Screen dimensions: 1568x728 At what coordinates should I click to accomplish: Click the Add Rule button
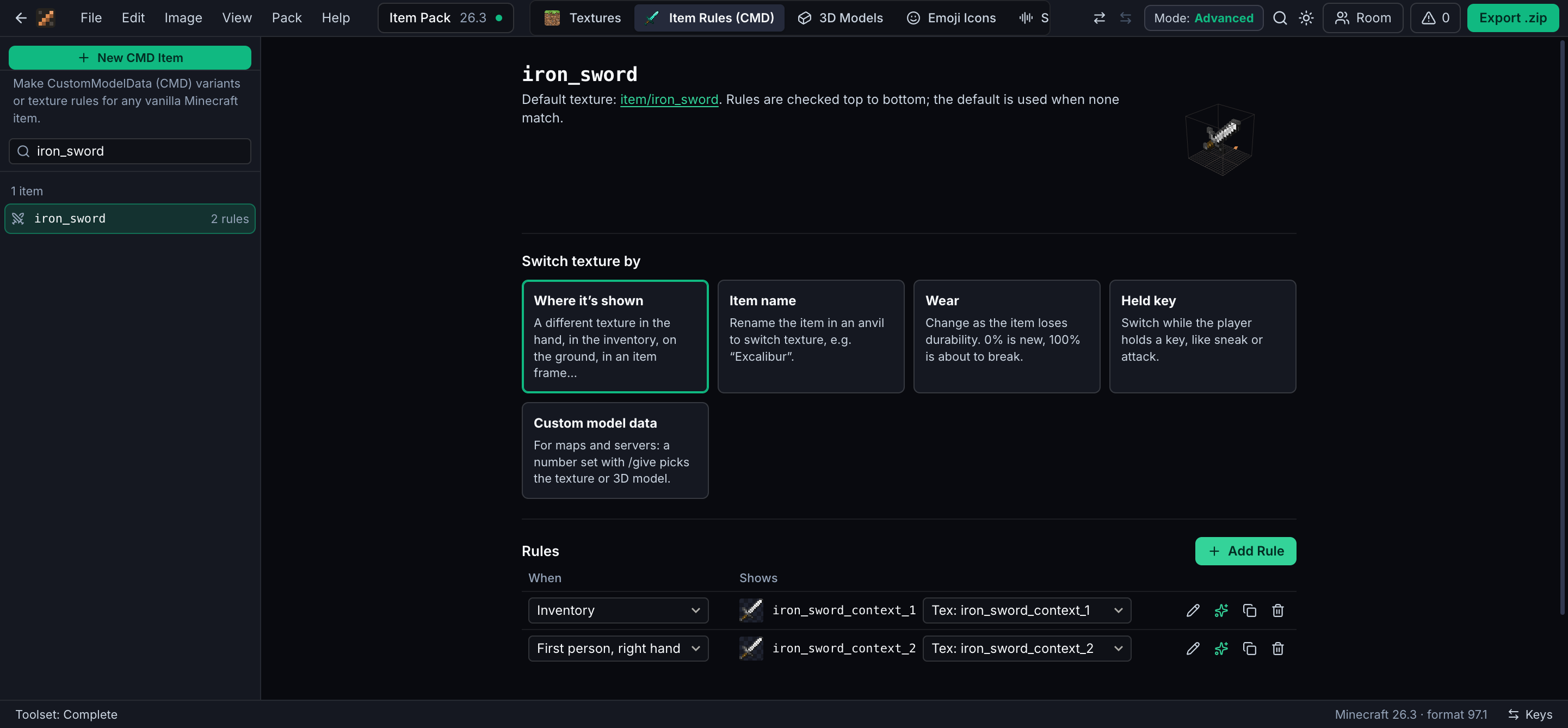click(x=1245, y=552)
